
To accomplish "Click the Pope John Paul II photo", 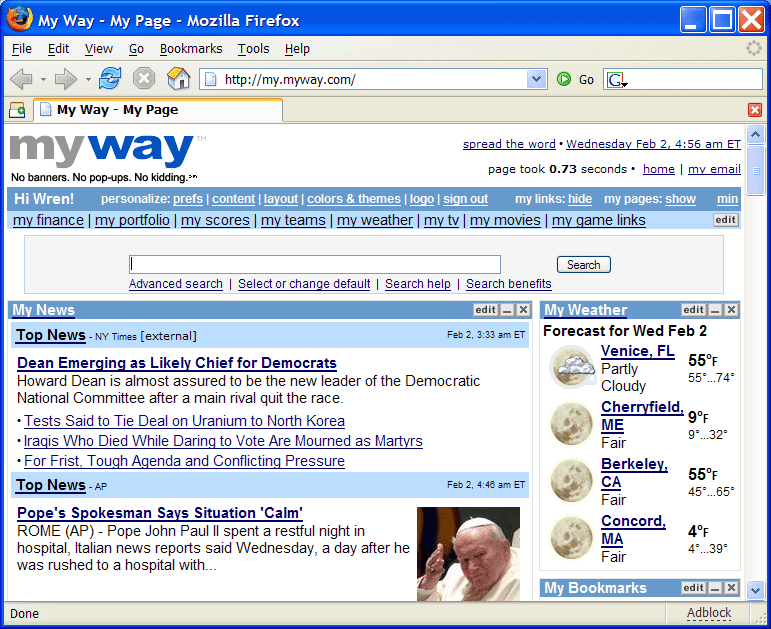I will 468,554.
